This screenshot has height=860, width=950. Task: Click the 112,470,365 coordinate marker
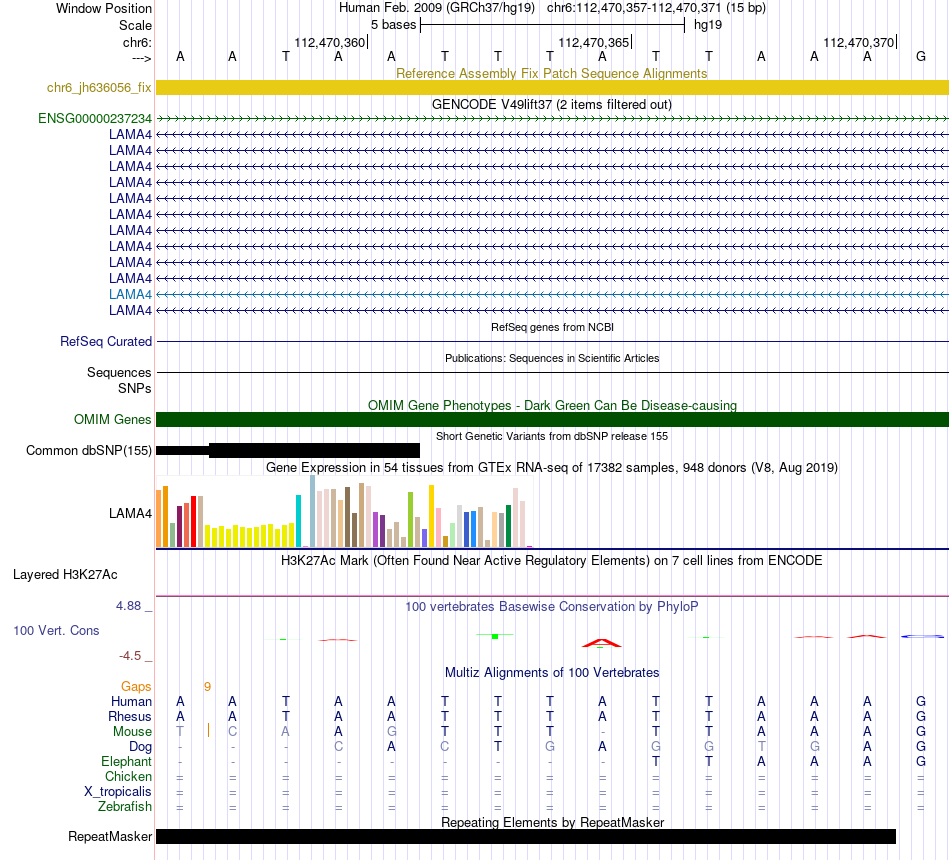(x=594, y=42)
